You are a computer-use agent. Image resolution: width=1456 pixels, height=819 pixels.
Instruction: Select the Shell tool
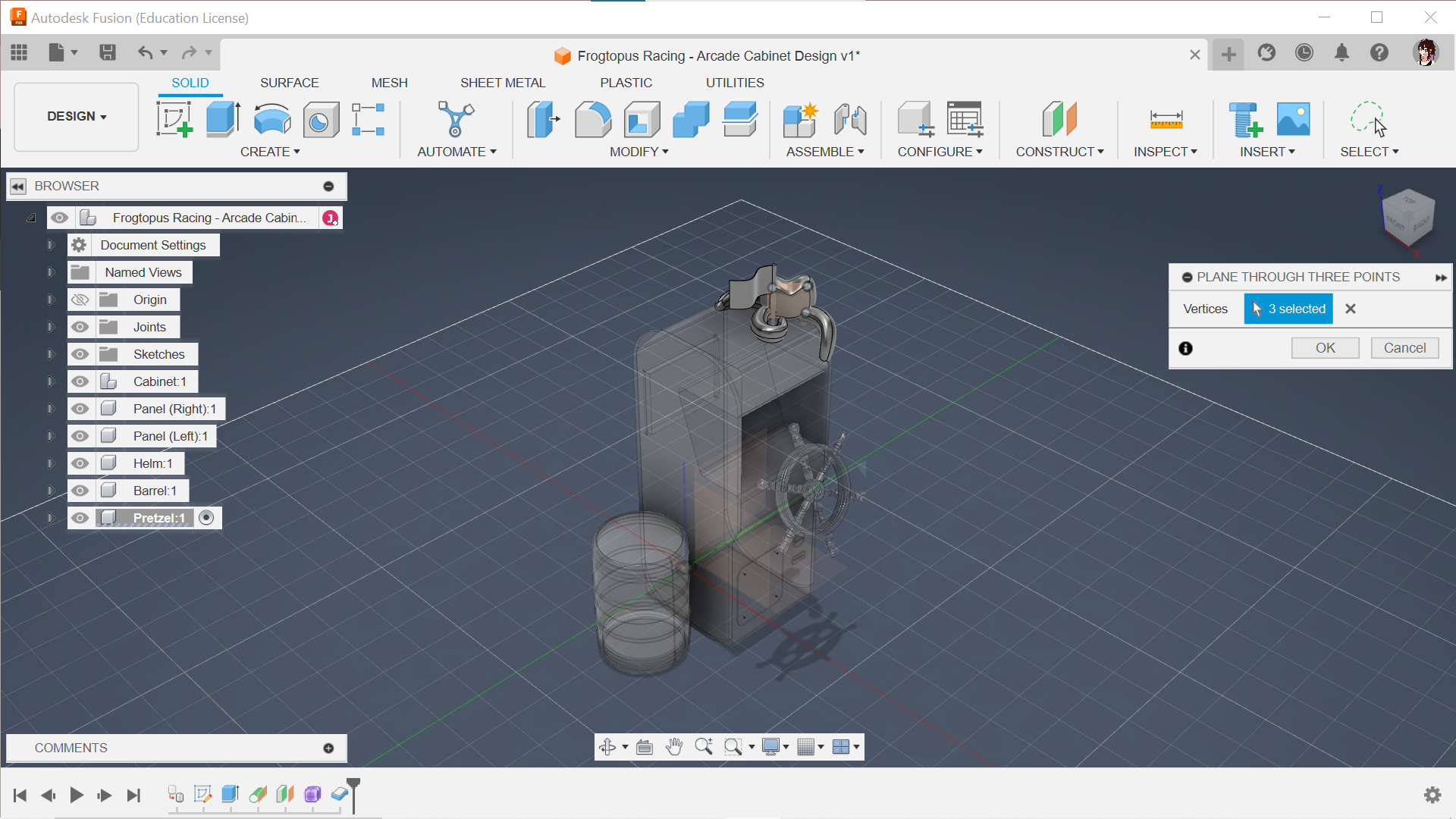coord(642,119)
